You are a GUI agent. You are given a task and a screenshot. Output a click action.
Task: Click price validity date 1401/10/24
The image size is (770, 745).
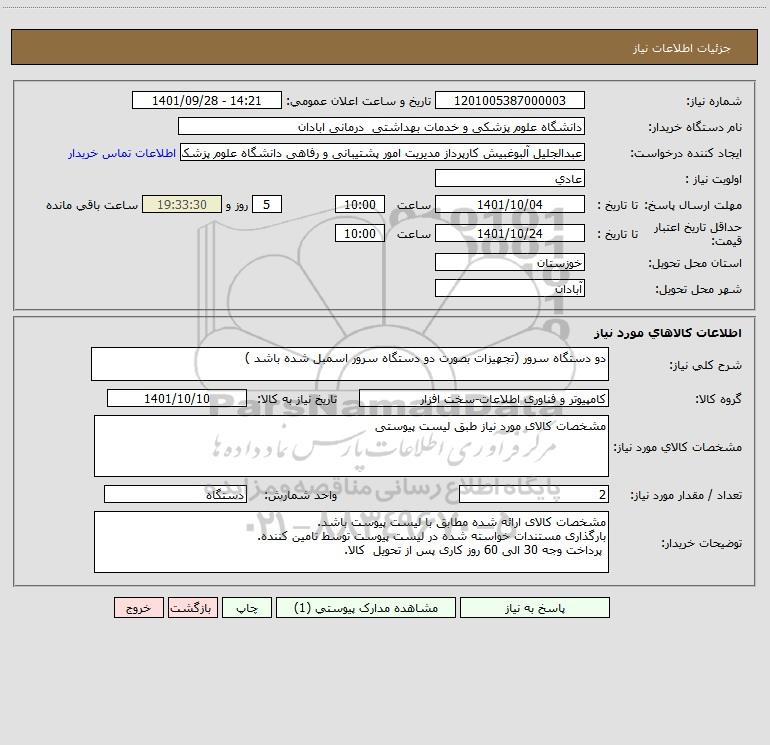pos(510,233)
